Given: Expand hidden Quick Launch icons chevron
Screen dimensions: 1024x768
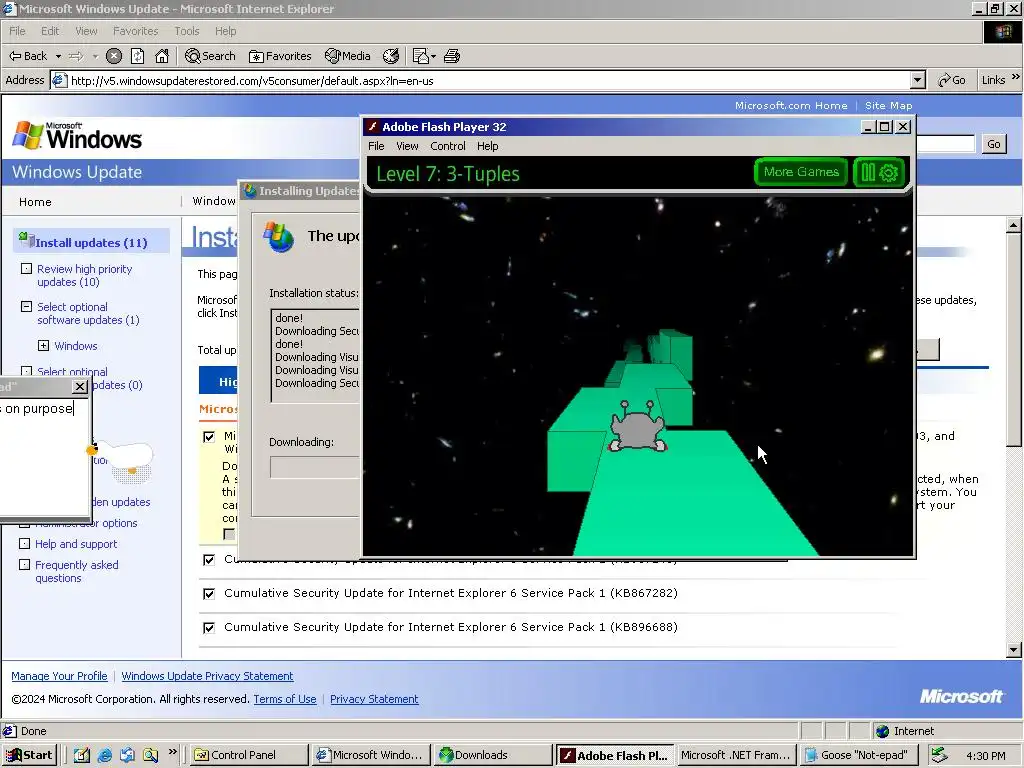Looking at the screenshot, I should (172, 752).
